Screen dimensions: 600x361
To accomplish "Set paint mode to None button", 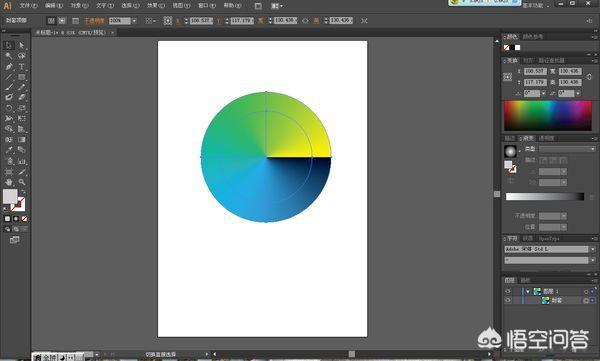I will [x=24, y=219].
